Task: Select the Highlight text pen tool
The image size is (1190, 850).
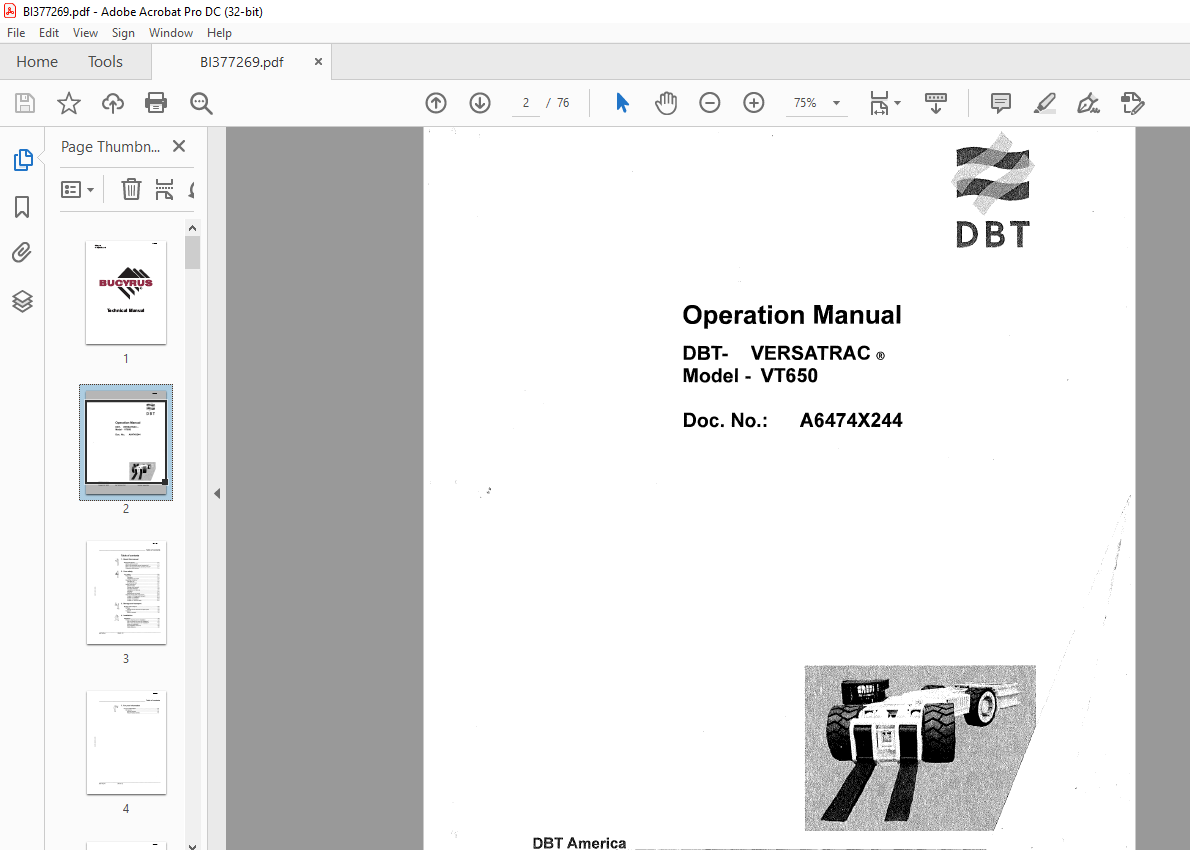Action: [x=1045, y=103]
